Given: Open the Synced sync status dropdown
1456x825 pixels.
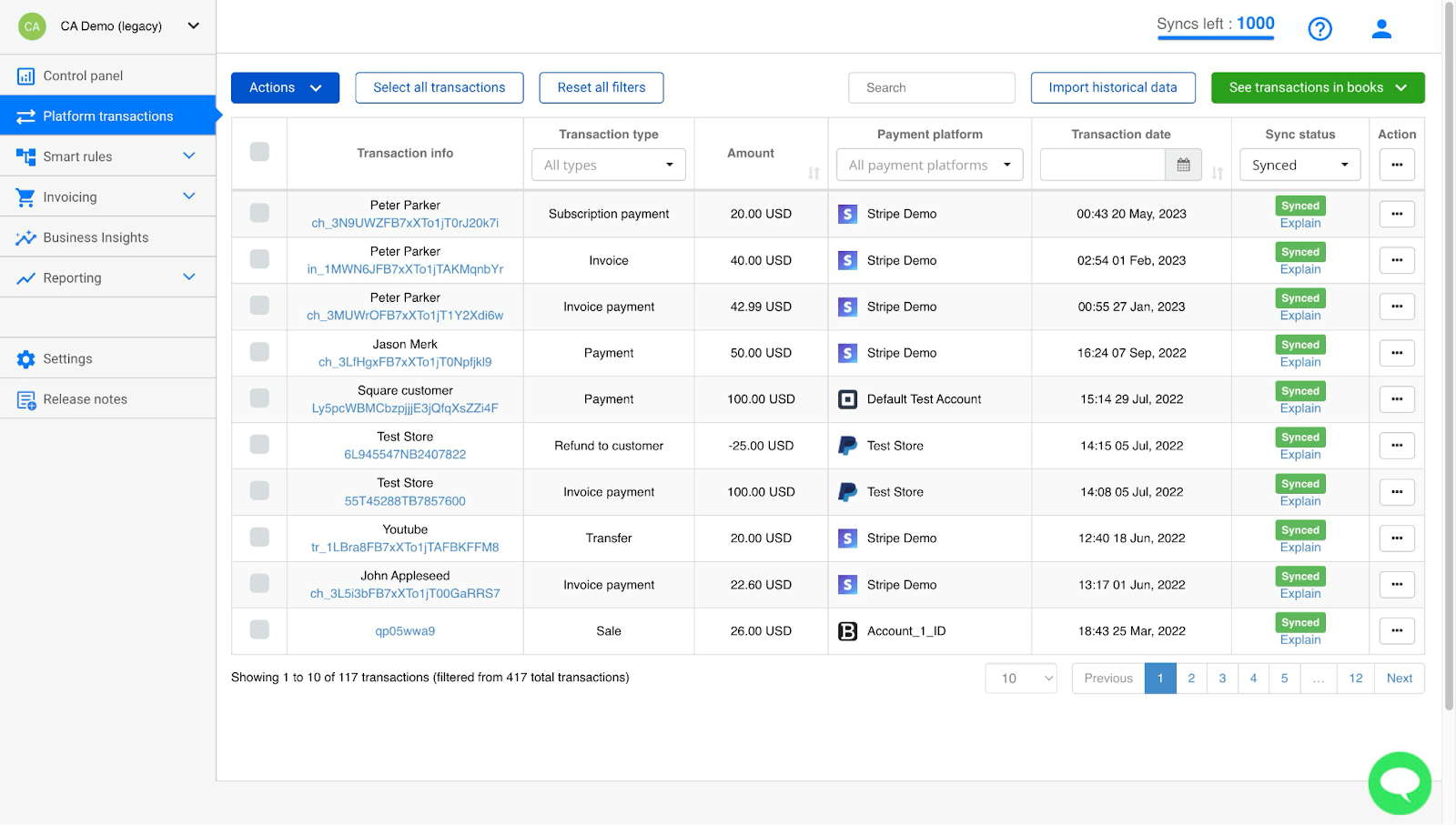Looking at the screenshot, I should click(x=1299, y=165).
